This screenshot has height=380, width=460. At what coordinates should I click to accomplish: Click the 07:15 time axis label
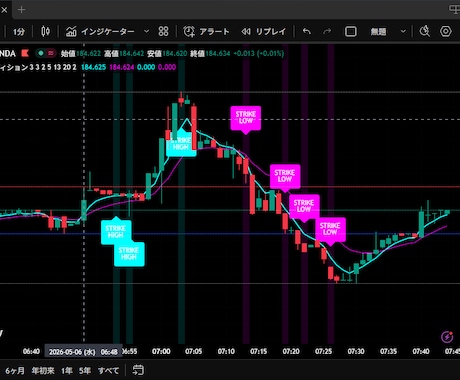(x=259, y=351)
